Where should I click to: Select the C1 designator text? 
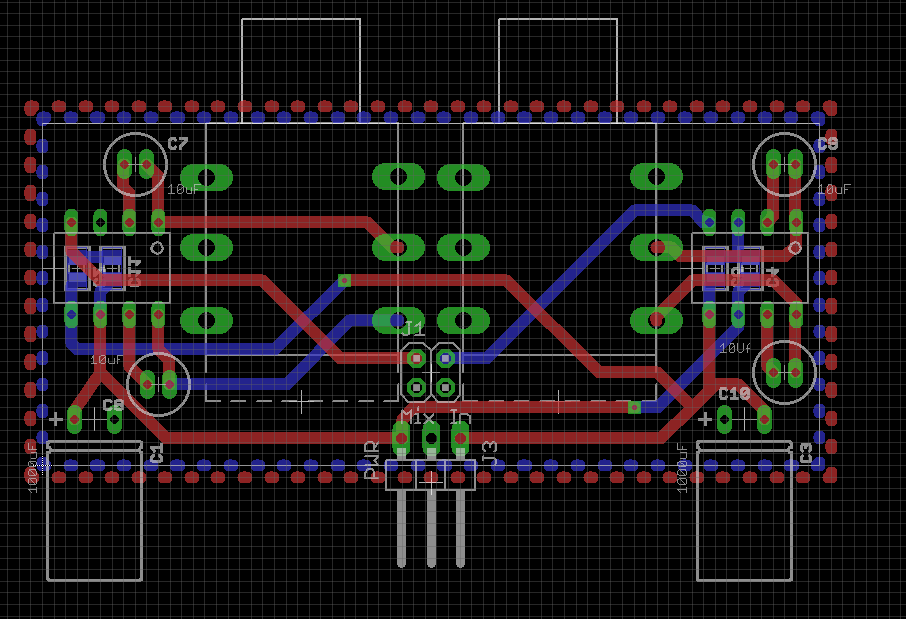click(x=156, y=453)
